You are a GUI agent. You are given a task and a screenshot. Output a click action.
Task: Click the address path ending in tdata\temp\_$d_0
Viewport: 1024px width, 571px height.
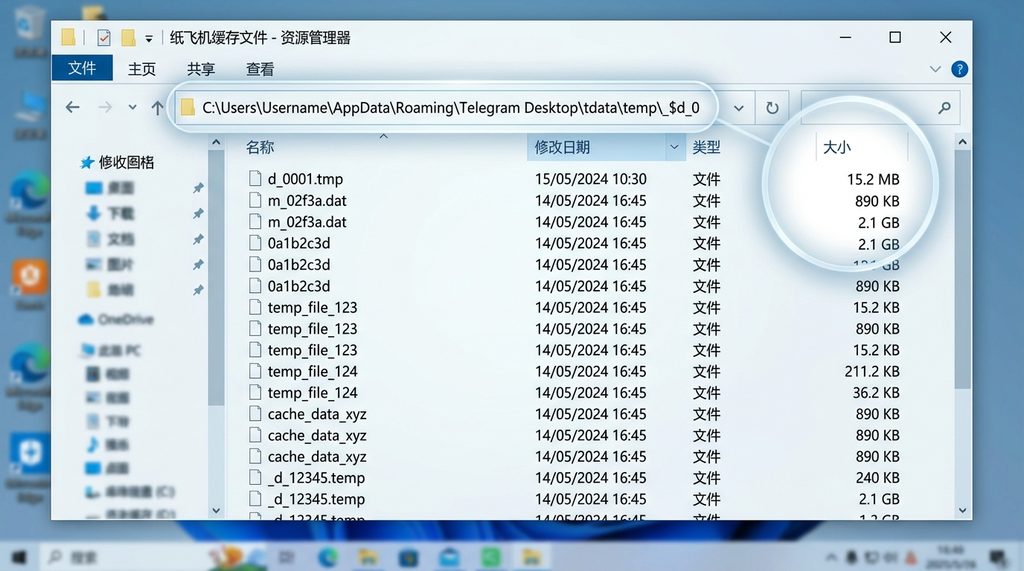click(x=451, y=108)
